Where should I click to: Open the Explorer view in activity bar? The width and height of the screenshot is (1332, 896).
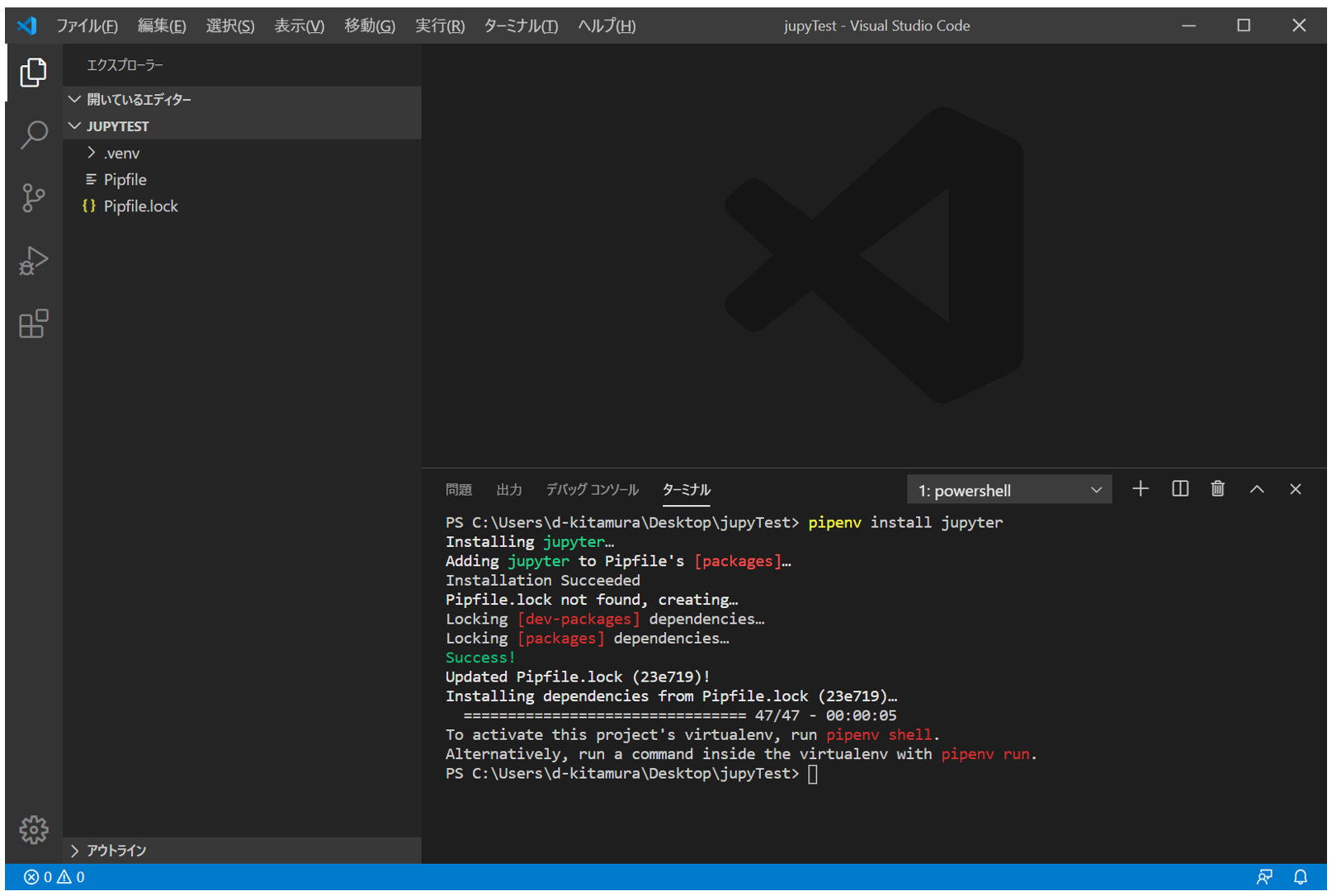(x=33, y=73)
